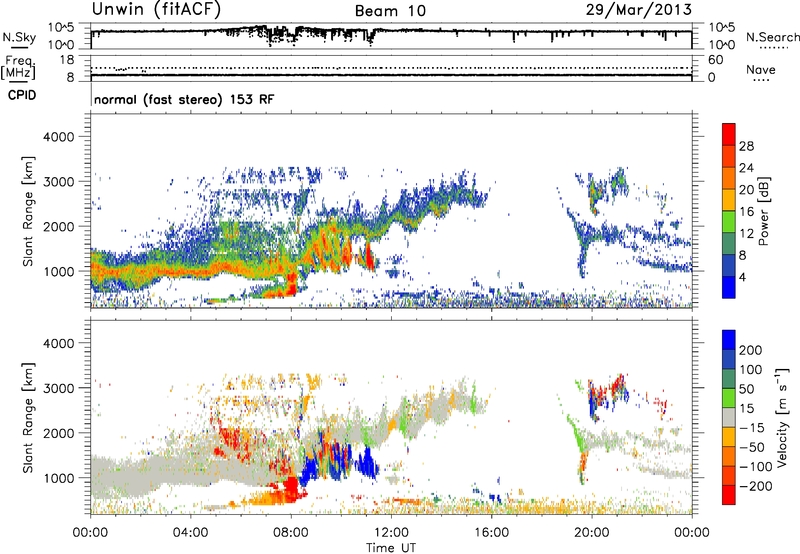This screenshot has height=554, width=800.
Task: Click "2000" tick on velocity panel axis
Action: [x=58, y=433]
